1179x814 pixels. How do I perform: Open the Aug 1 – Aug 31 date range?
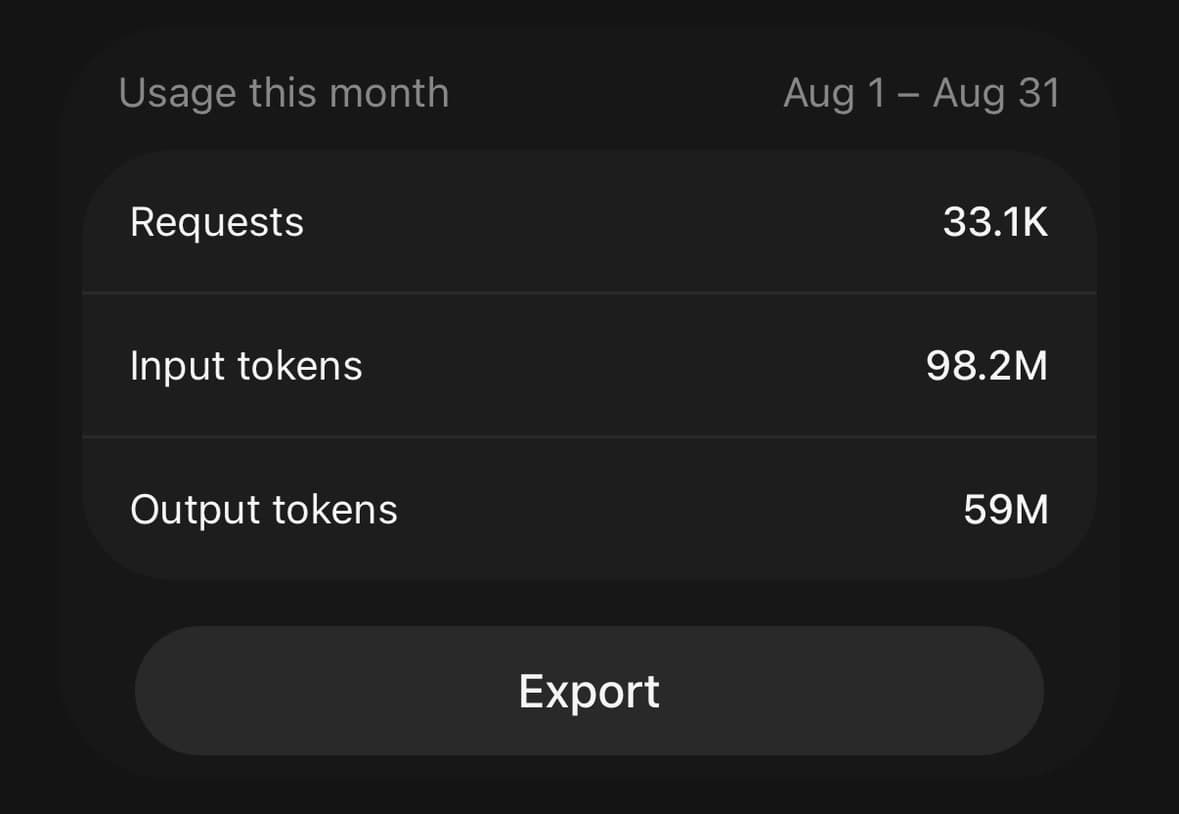click(x=922, y=94)
